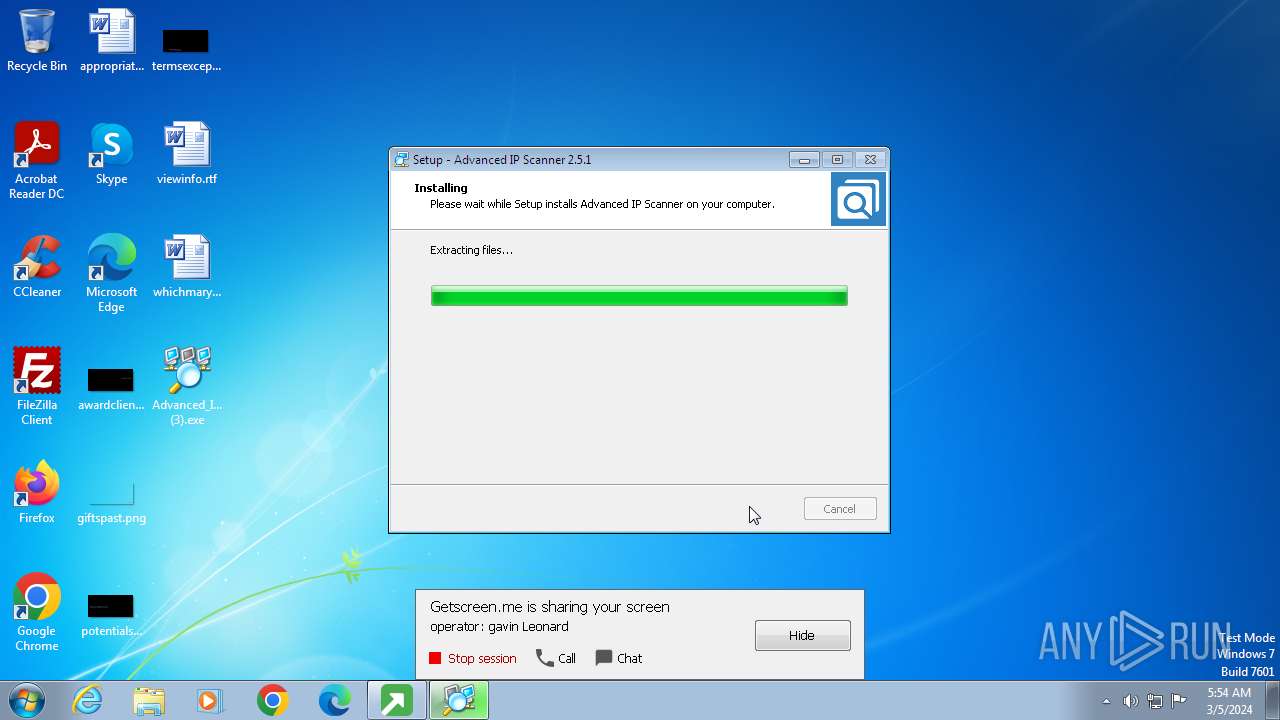
Task: Launch Skype from the desktop
Action: coord(111,153)
